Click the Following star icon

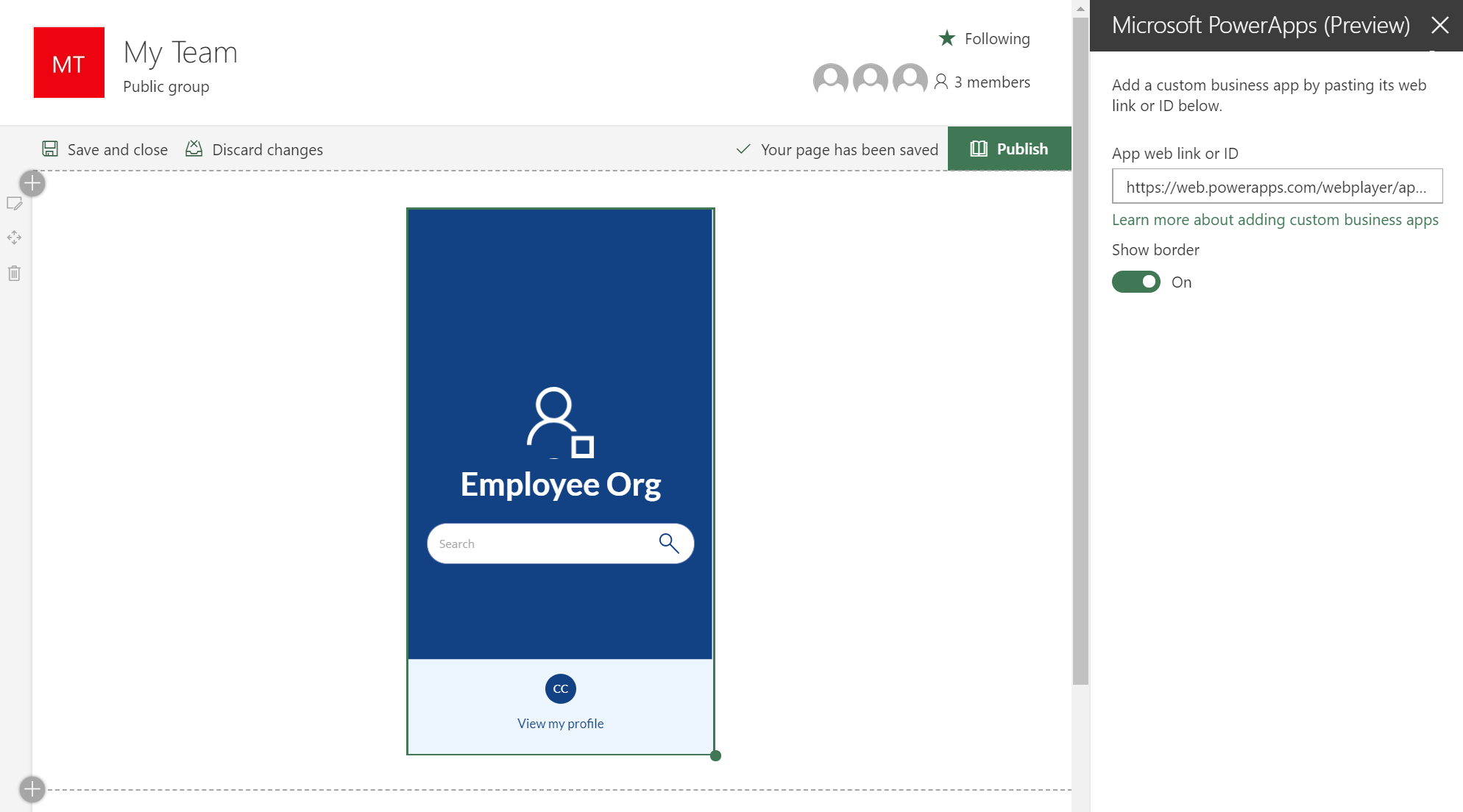coord(947,38)
